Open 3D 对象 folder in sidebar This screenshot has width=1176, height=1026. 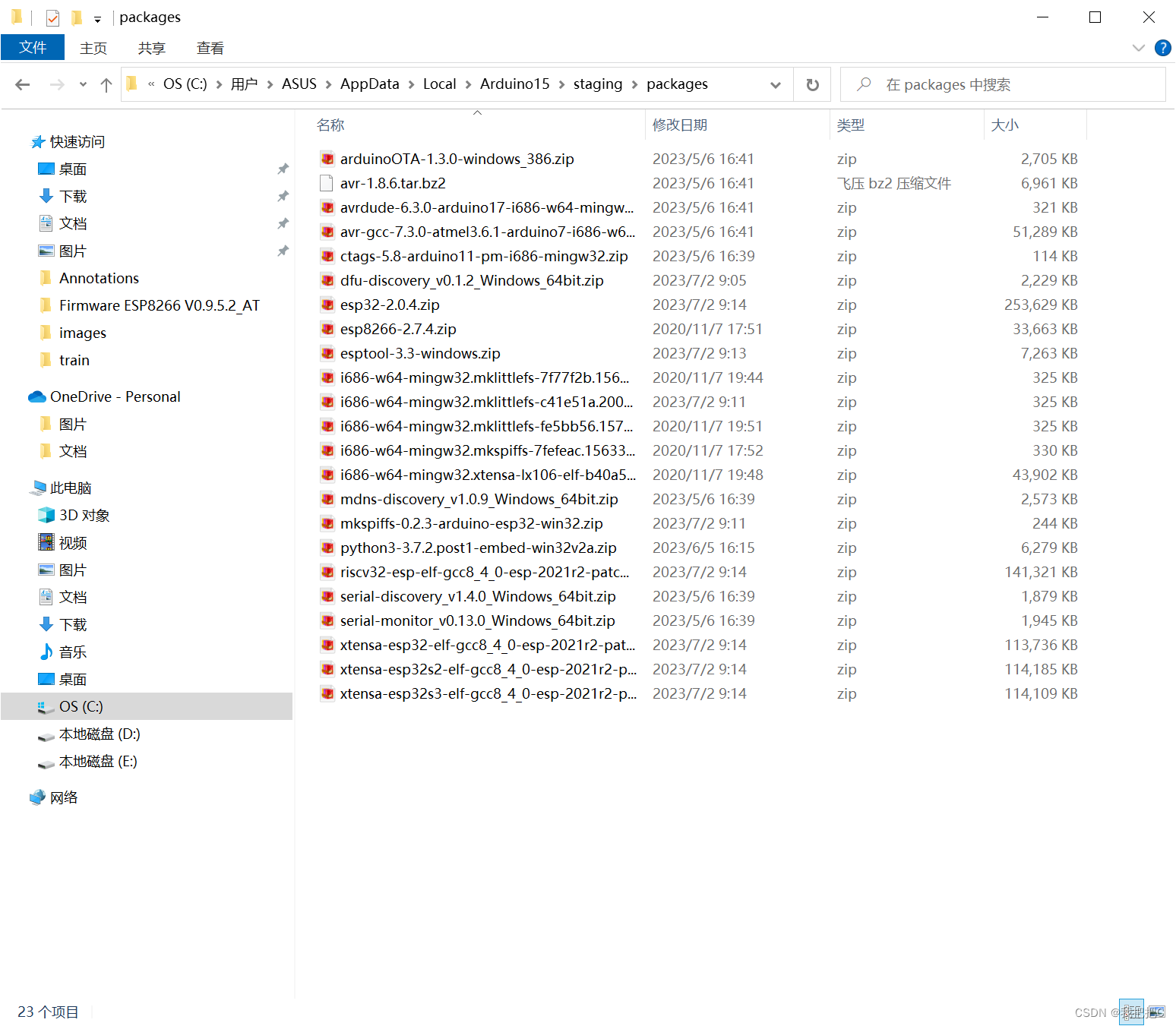click(x=84, y=515)
